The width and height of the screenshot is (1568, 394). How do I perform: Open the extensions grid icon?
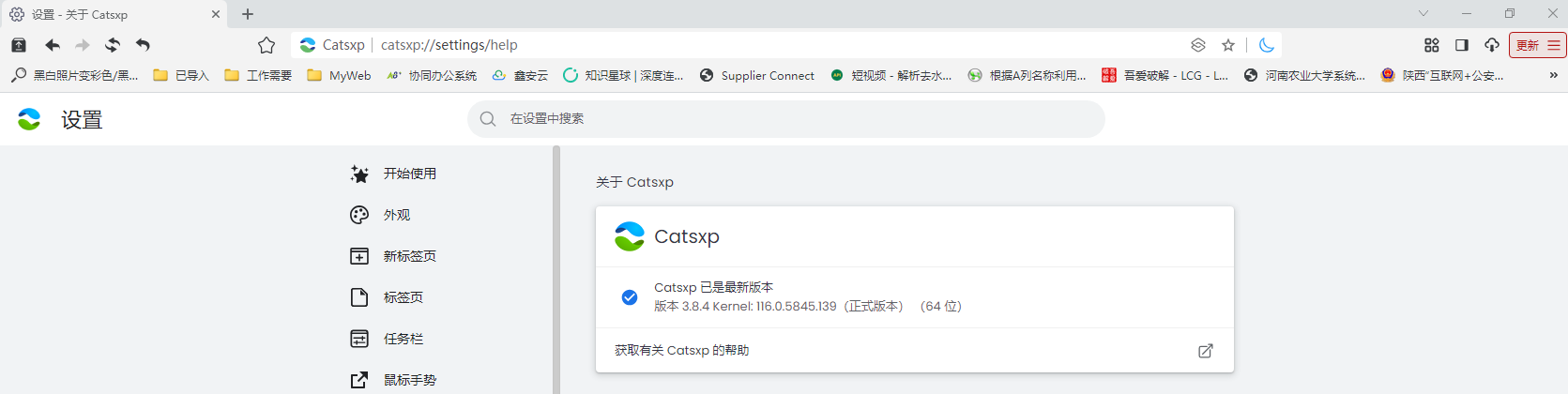(x=1432, y=45)
